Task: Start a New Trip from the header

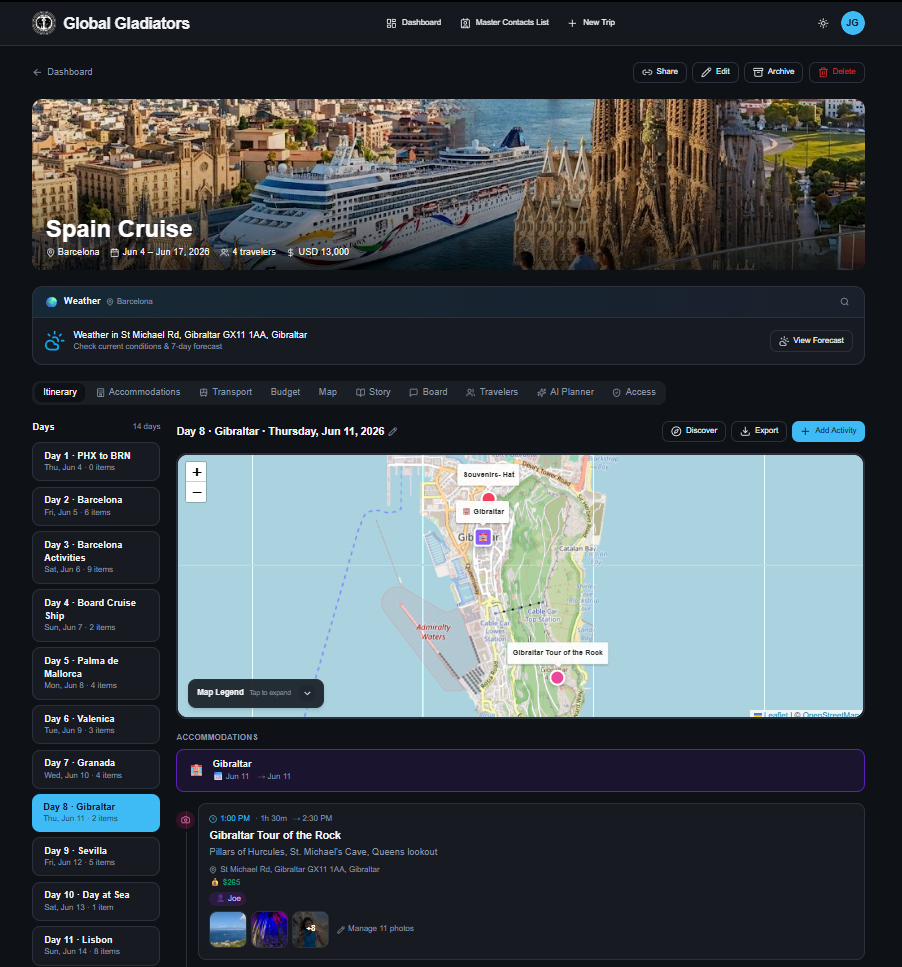Action: [591, 23]
